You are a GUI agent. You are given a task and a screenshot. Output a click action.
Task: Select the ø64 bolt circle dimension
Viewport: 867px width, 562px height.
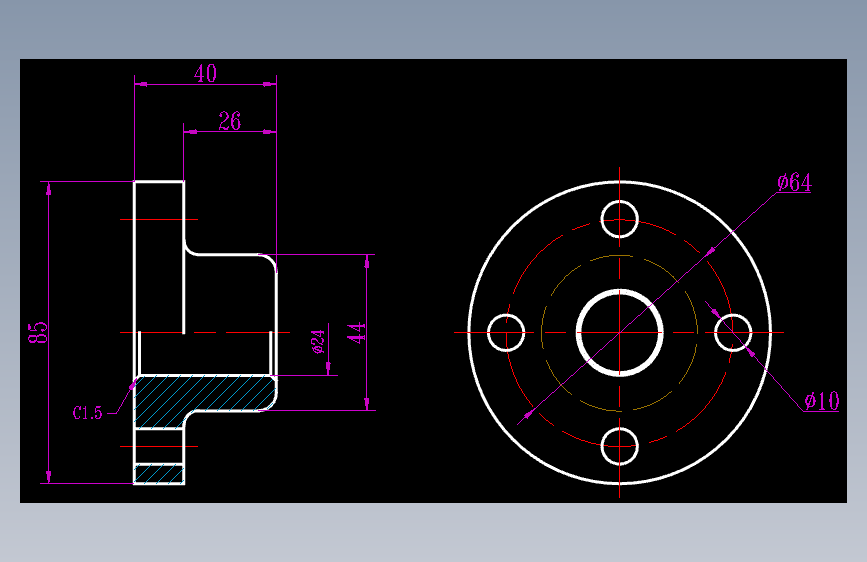coord(795,183)
